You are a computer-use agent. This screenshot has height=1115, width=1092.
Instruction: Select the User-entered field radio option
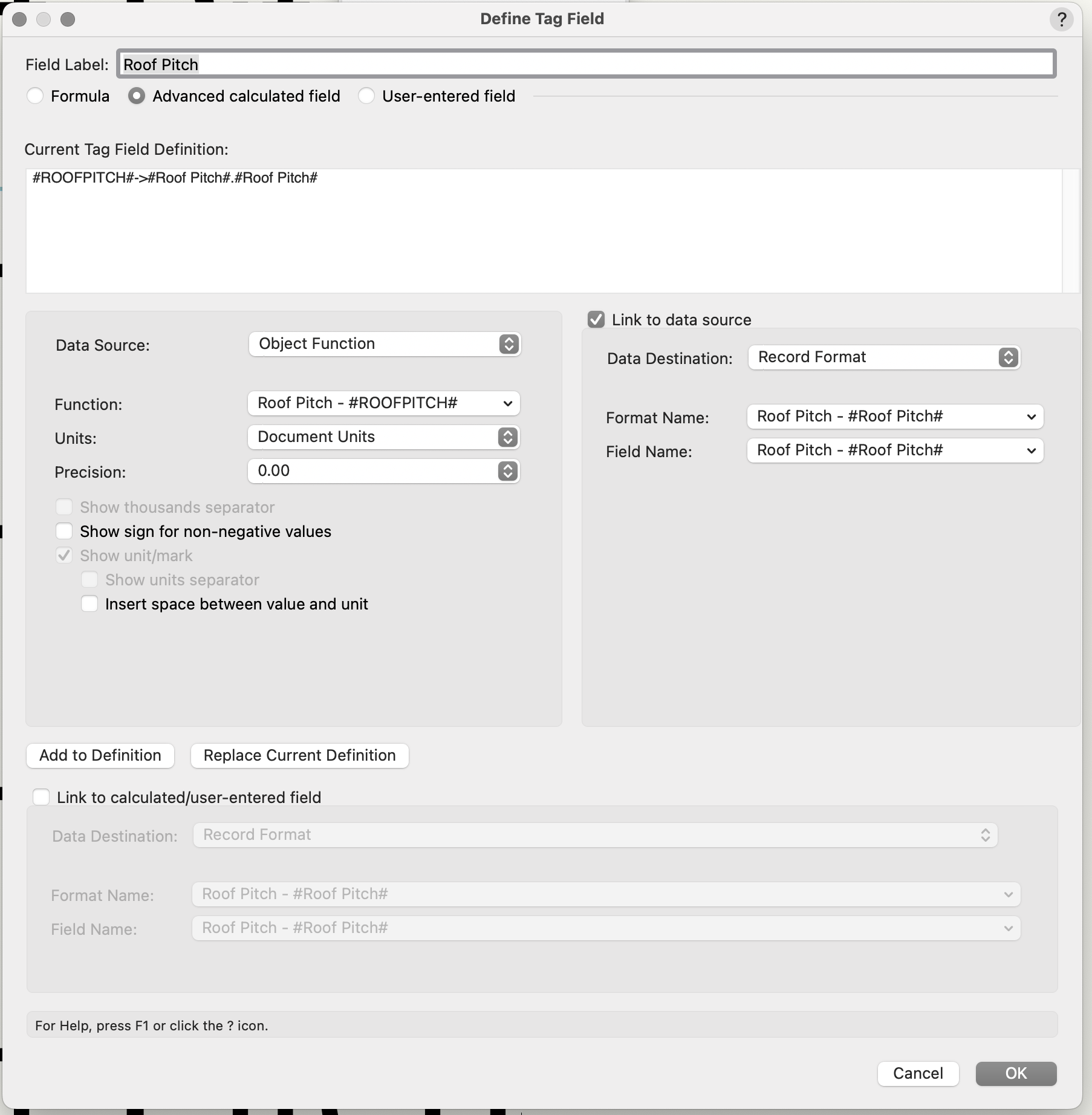tap(366, 96)
